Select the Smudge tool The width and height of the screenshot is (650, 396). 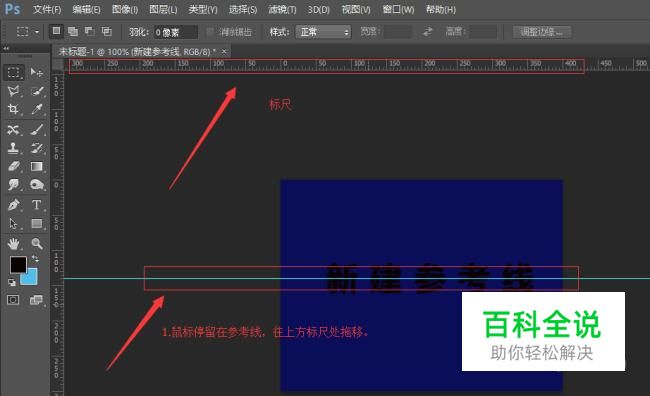coord(14,185)
